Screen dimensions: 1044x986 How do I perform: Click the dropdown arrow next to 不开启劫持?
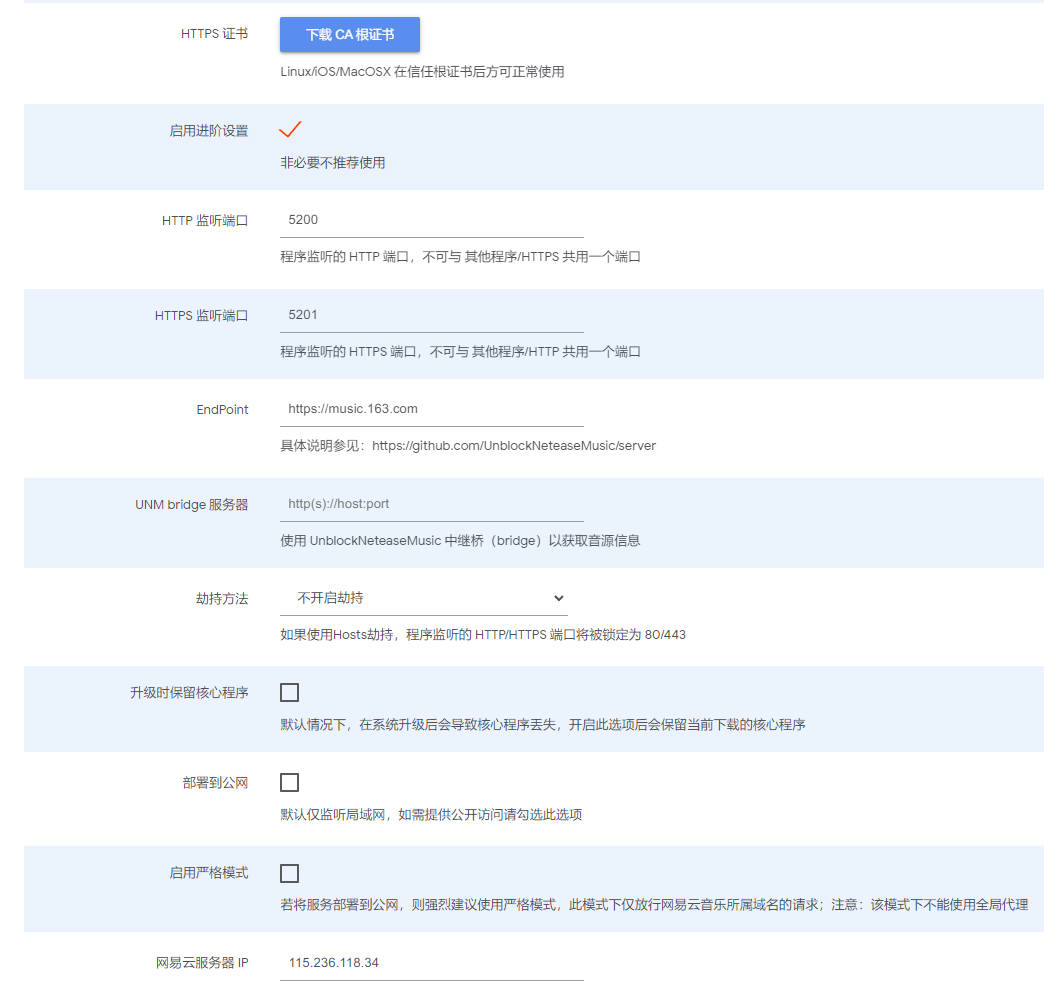(x=559, y=598)
